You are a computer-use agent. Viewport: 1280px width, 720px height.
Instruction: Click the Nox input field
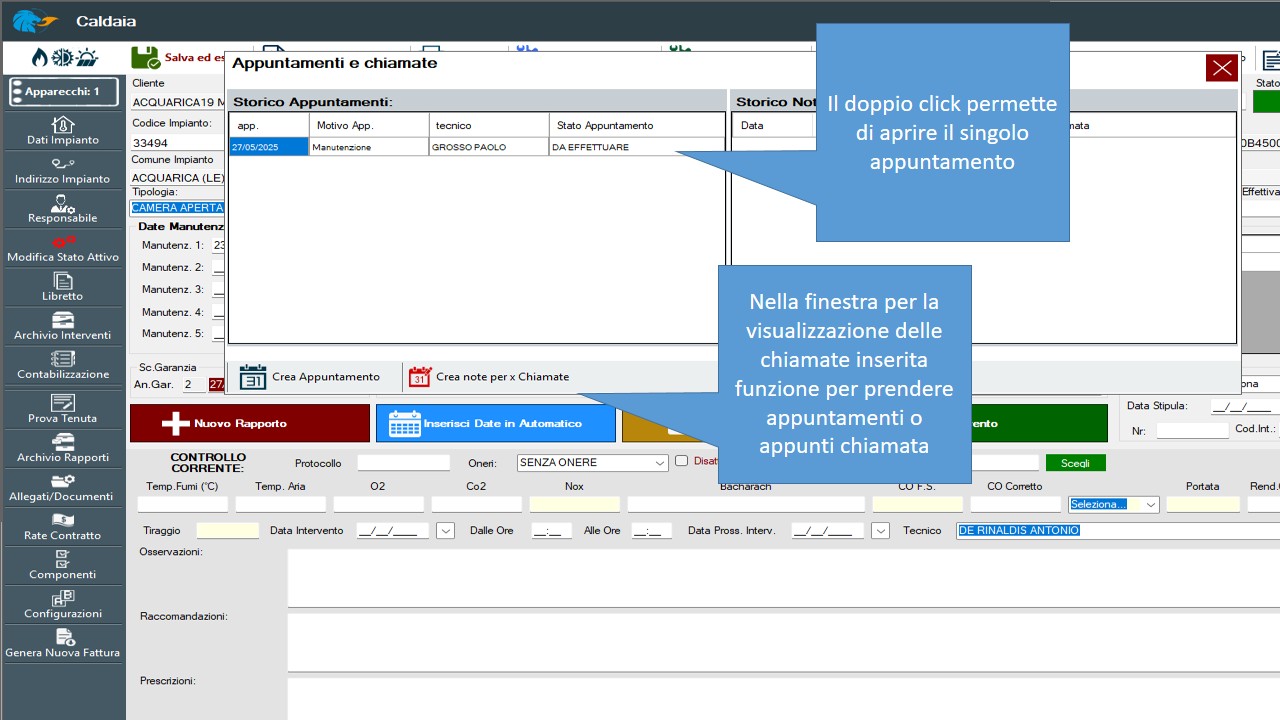[x=575, y=504]
